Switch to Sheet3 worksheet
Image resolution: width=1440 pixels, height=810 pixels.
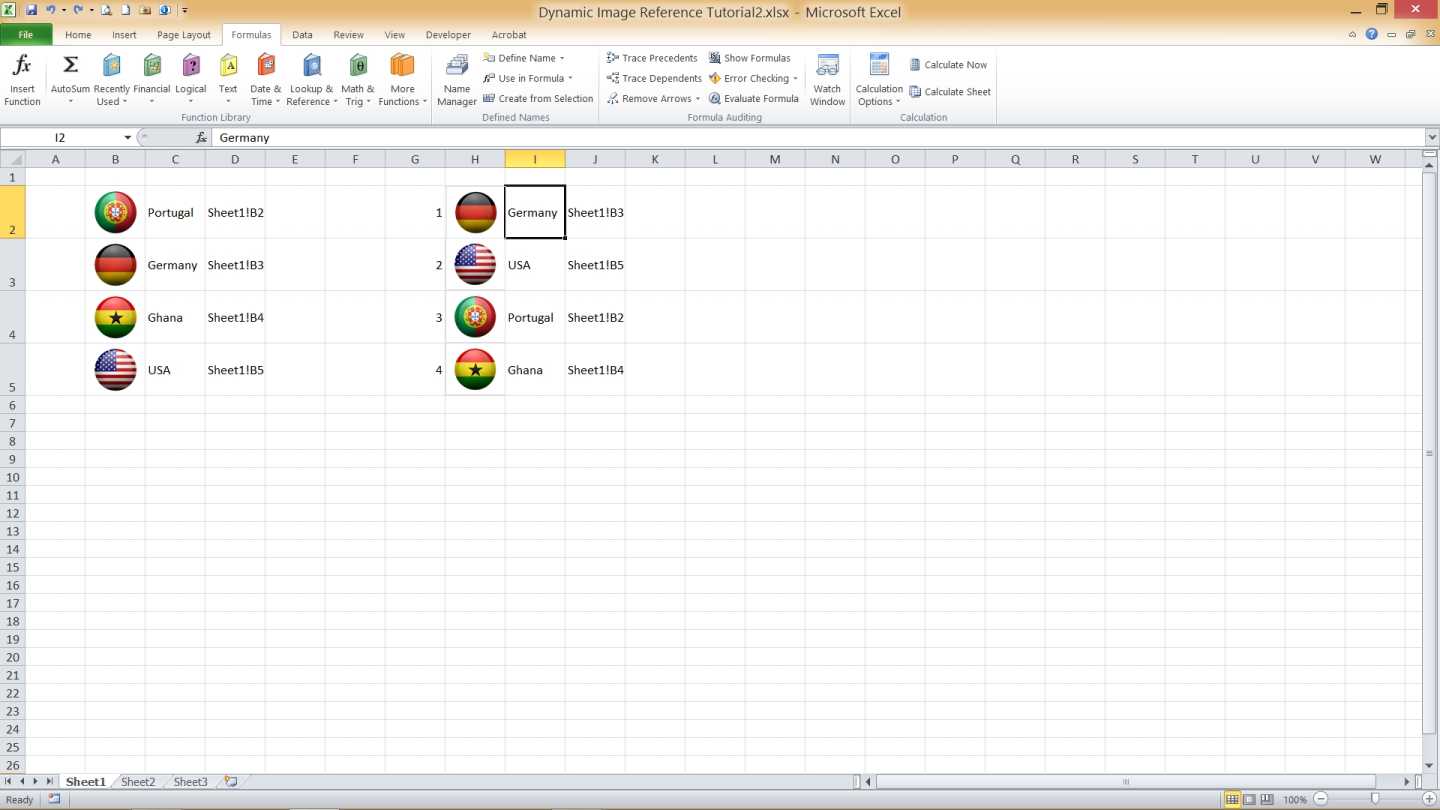pyautogui.click(x=191, y=782)
